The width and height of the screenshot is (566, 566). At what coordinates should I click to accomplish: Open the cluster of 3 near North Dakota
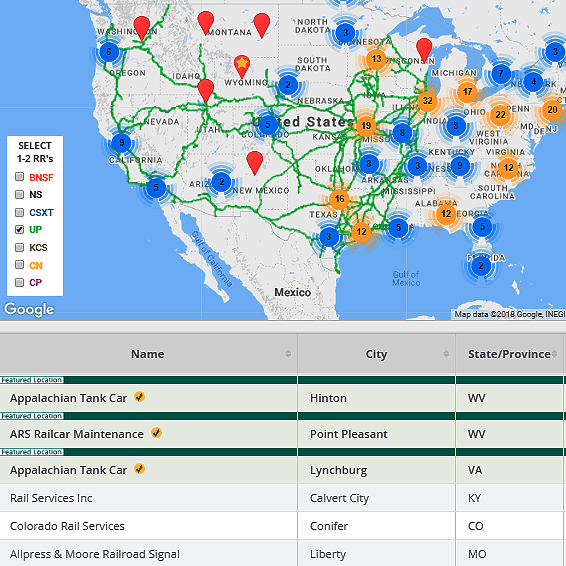click(x=345, y=33)
